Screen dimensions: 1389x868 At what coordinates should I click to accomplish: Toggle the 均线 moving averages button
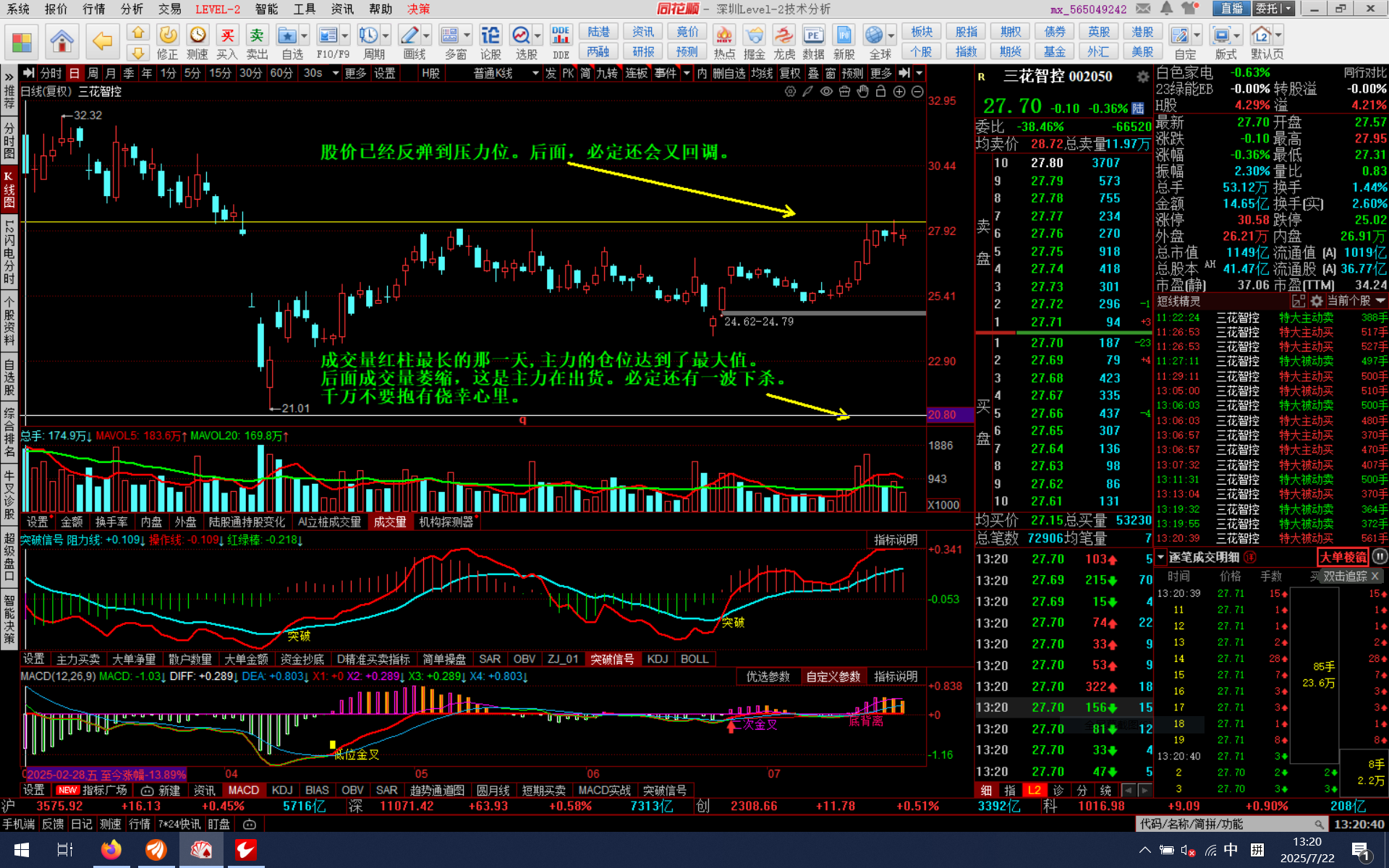point(762,73)
